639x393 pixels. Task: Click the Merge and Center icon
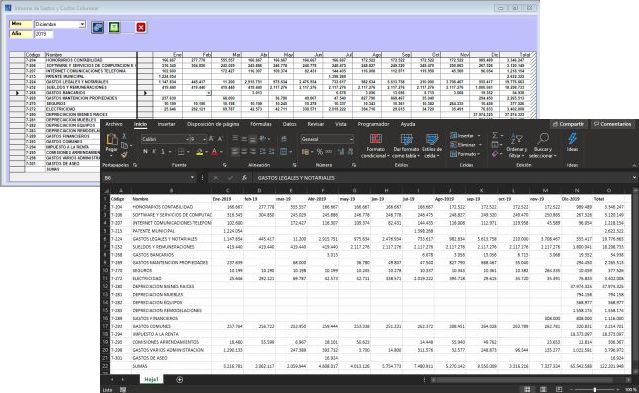click(284, 152)
